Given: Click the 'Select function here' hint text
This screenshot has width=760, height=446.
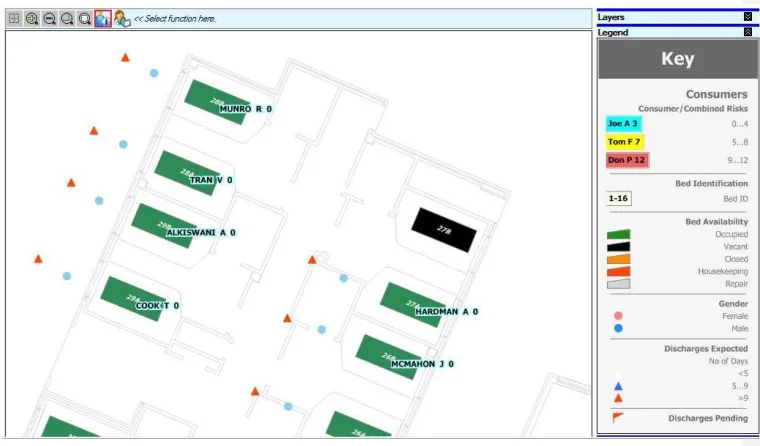Looking at the screenshot, I should (x=175, y=19).
